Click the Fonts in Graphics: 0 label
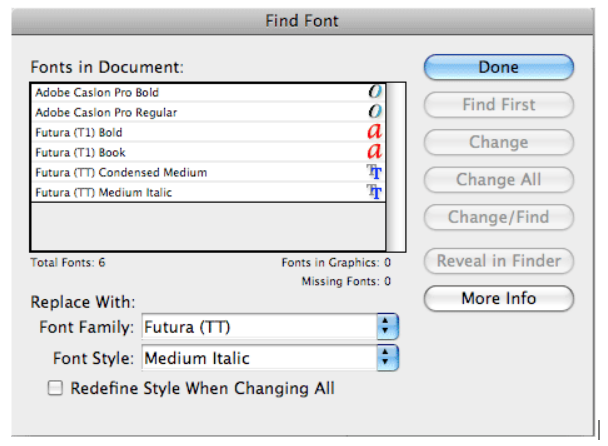Image resolution: width=608 pixels, height=446 pixels. 336,263
